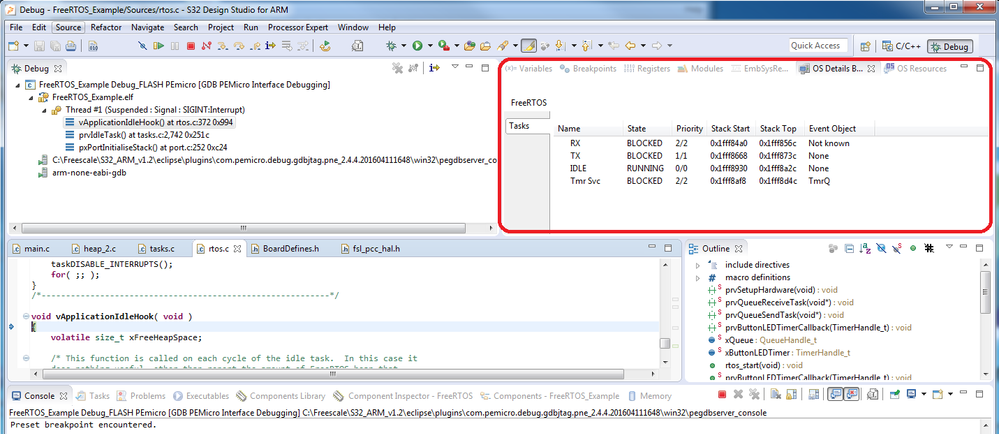Open Display Selected Console dropdown
The width and height of the screenshot is (999, 434).
click(924, 395)
